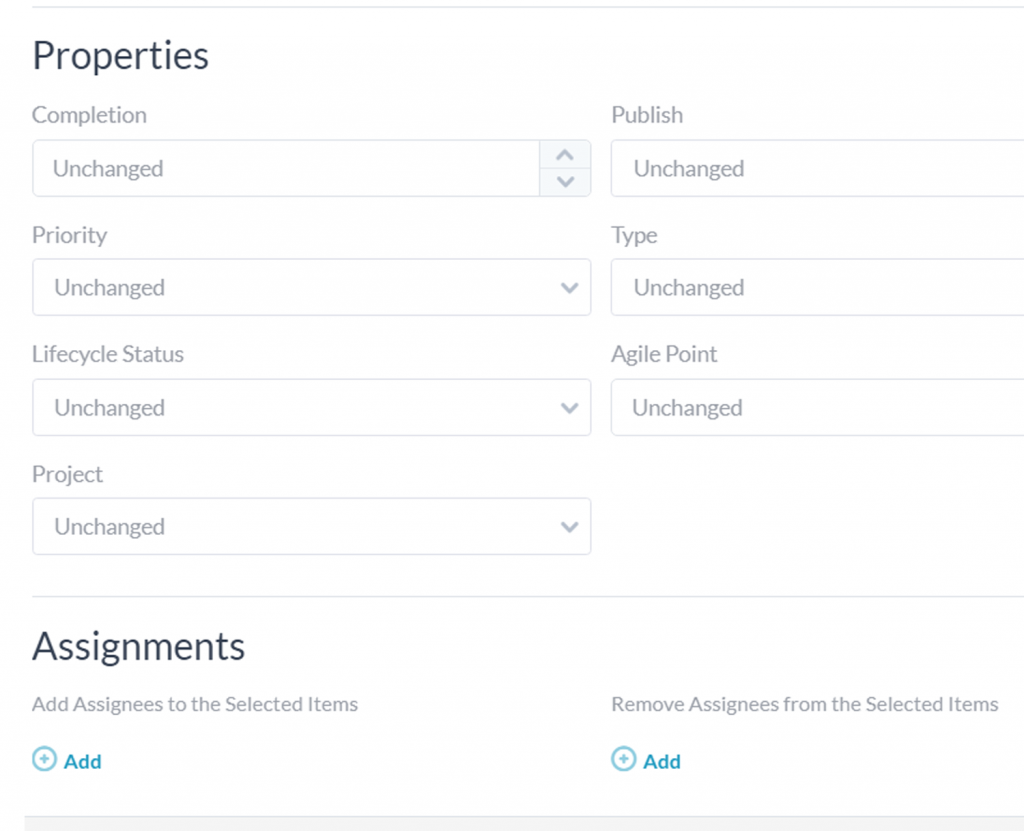Click the Completion decrement down arrow
Image resolution: width=1024 pixels, height=831 pixels.
point(565,182)
